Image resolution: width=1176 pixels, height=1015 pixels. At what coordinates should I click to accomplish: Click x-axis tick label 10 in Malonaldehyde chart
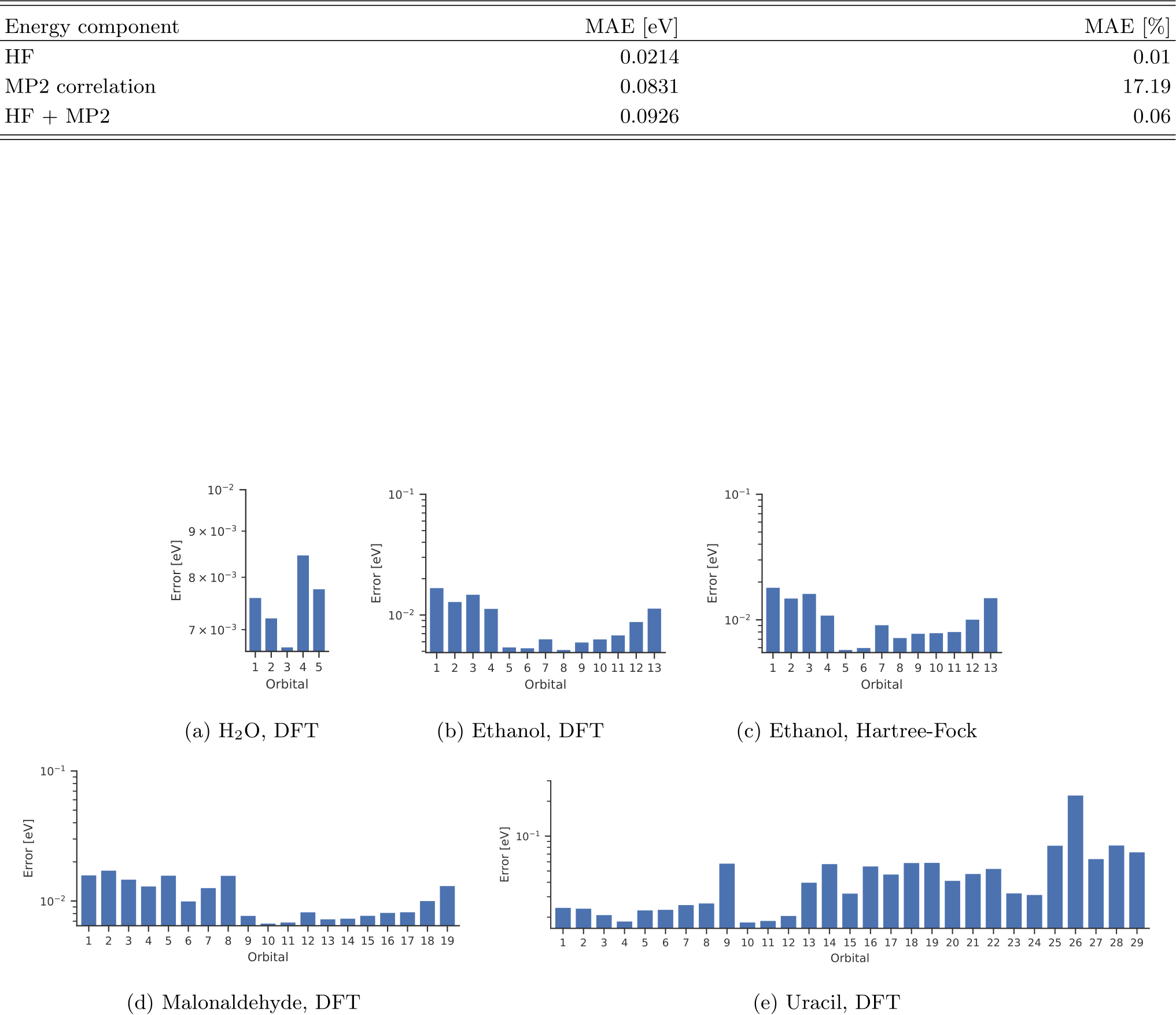click(x=268, y=941)
